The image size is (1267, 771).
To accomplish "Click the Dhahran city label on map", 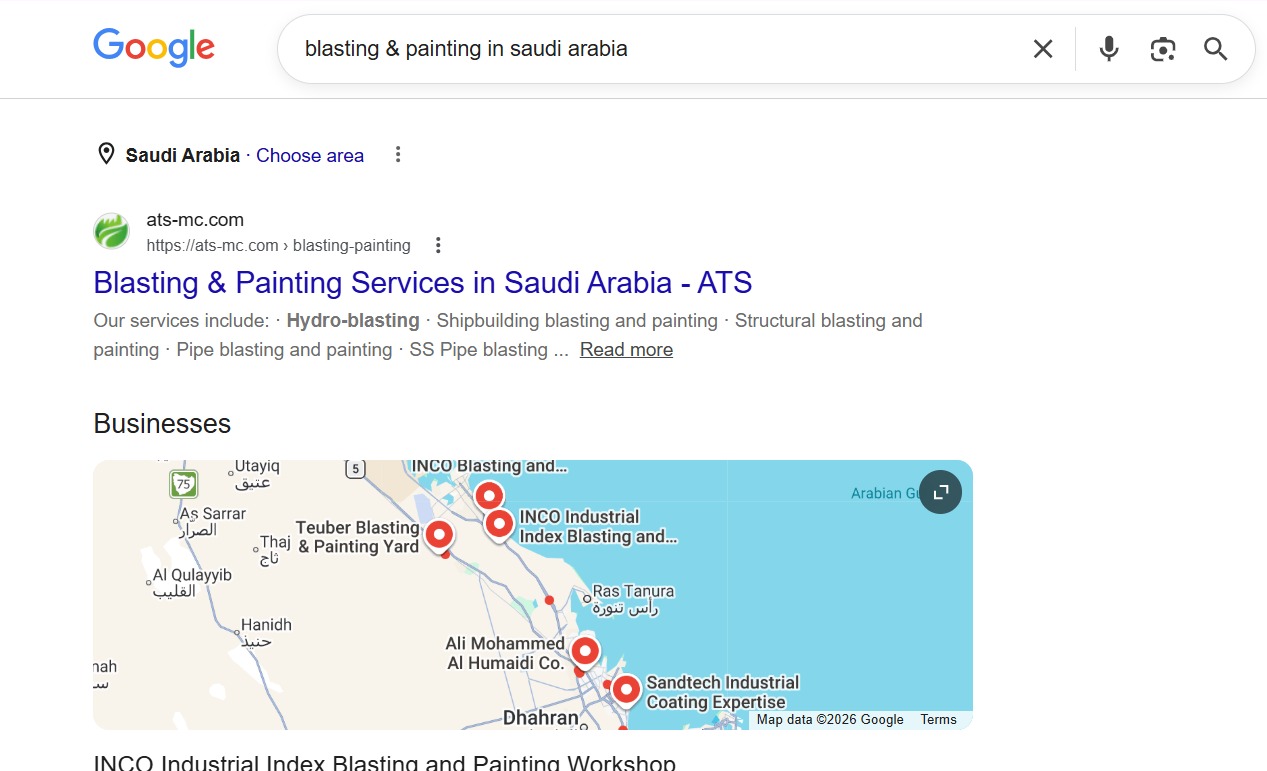I will coord(541,718).
